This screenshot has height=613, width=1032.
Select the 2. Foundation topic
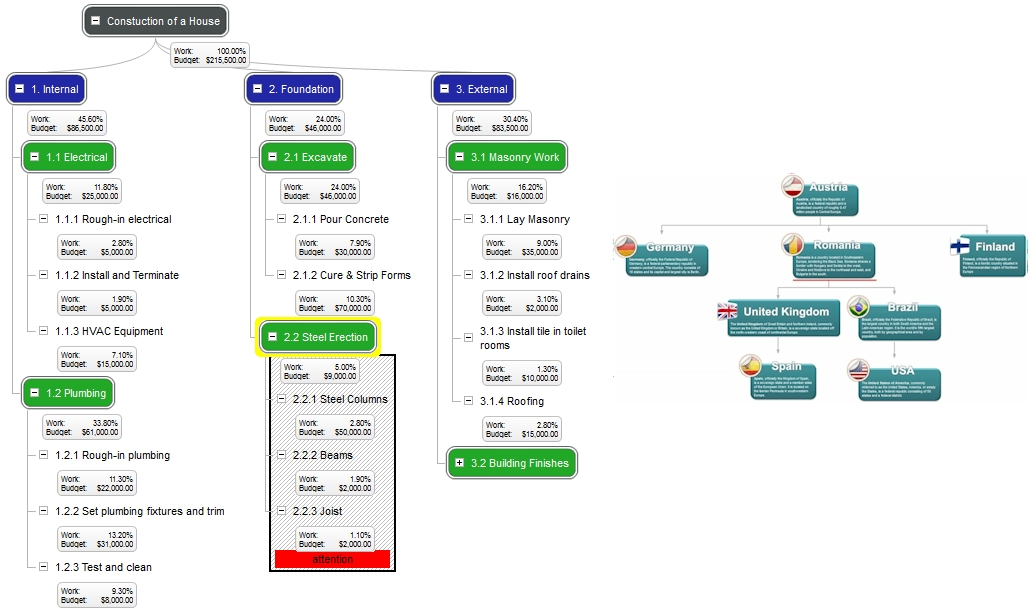tap(294, 89)
